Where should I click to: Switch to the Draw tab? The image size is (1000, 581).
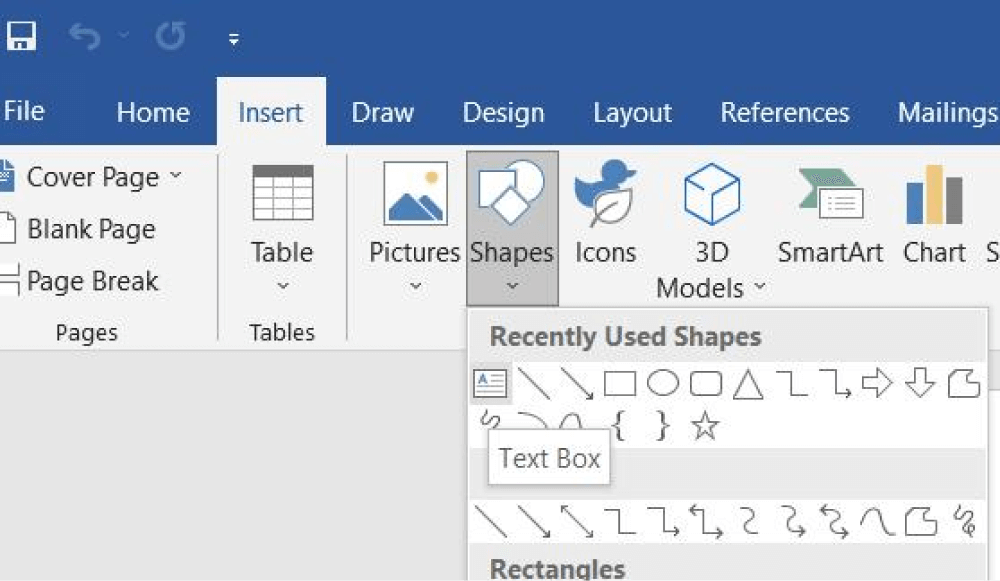coord(382,113)
